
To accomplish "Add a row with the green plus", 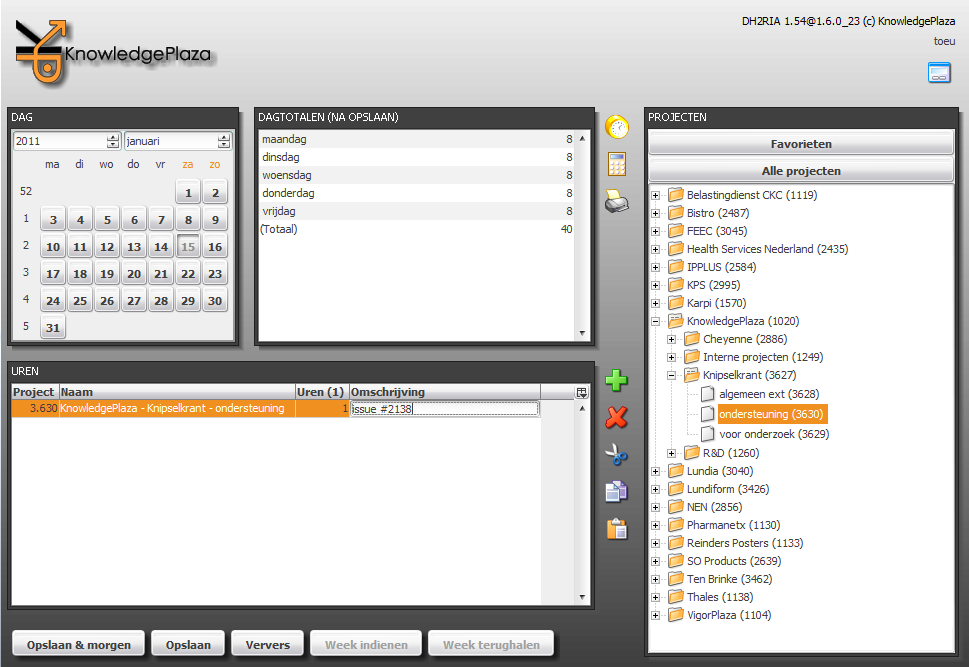I will 616,380.
